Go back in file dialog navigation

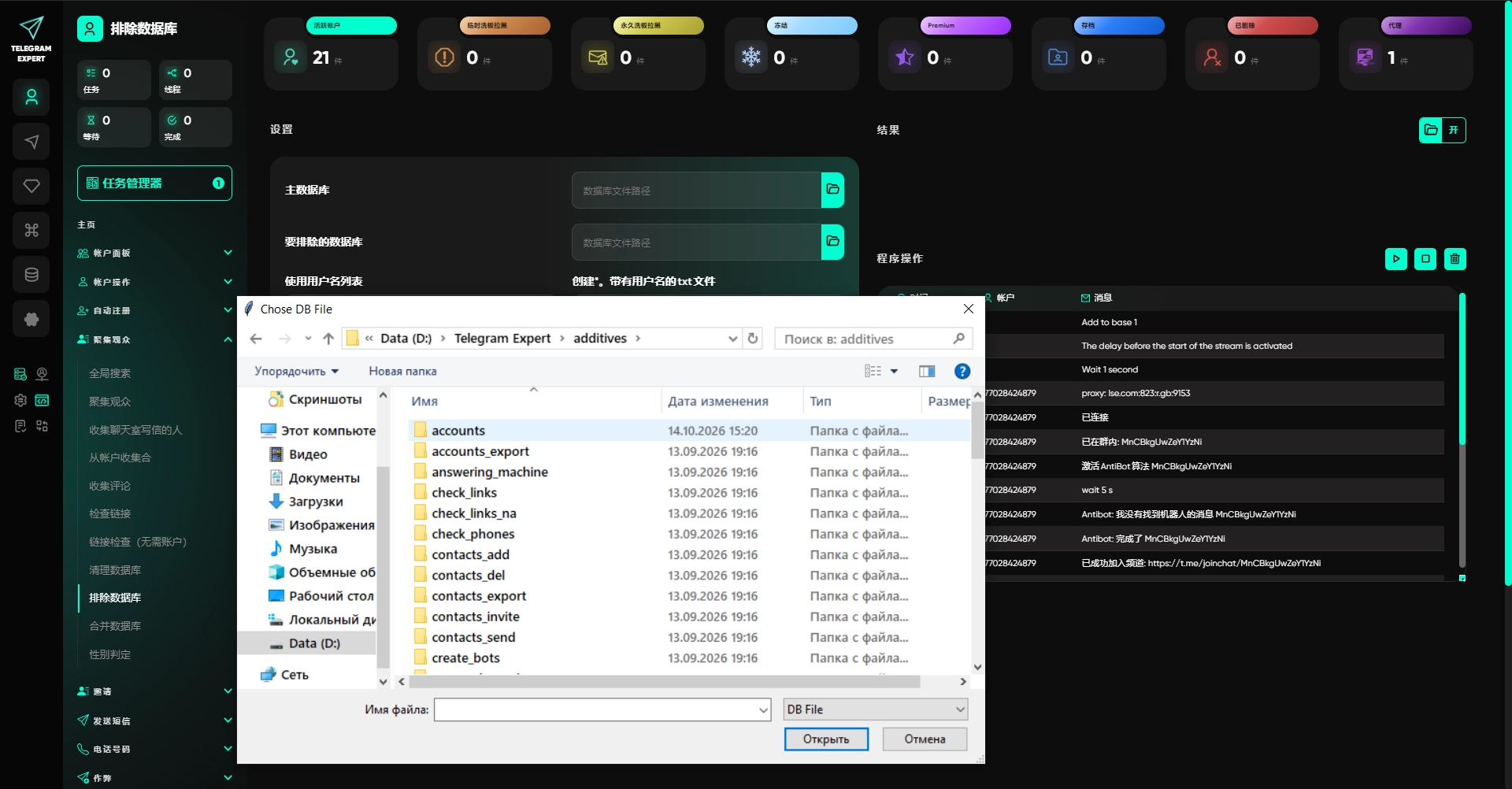click(x=256, y=339)
